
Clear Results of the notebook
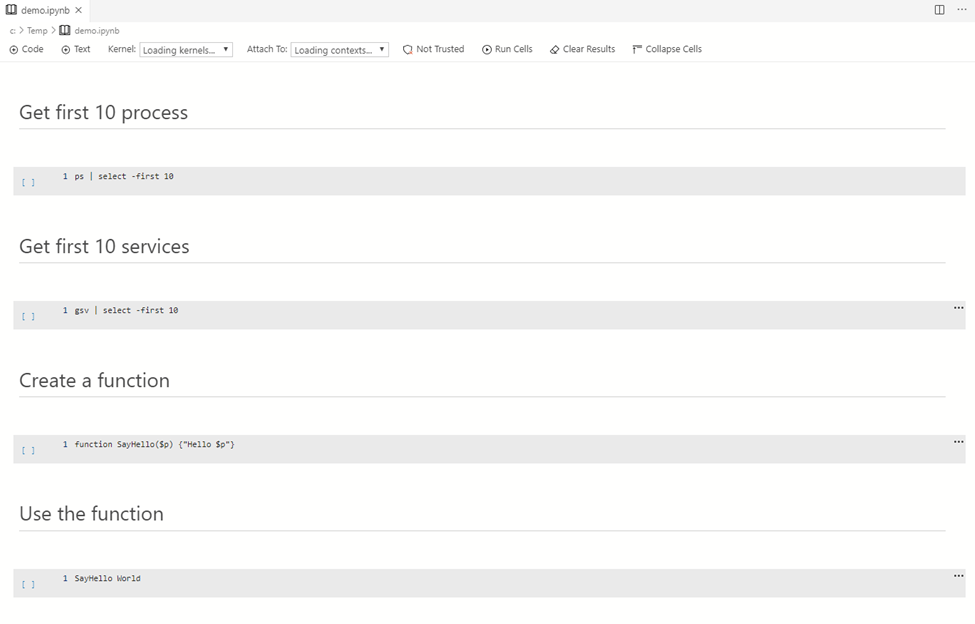(x=583, y=49)
